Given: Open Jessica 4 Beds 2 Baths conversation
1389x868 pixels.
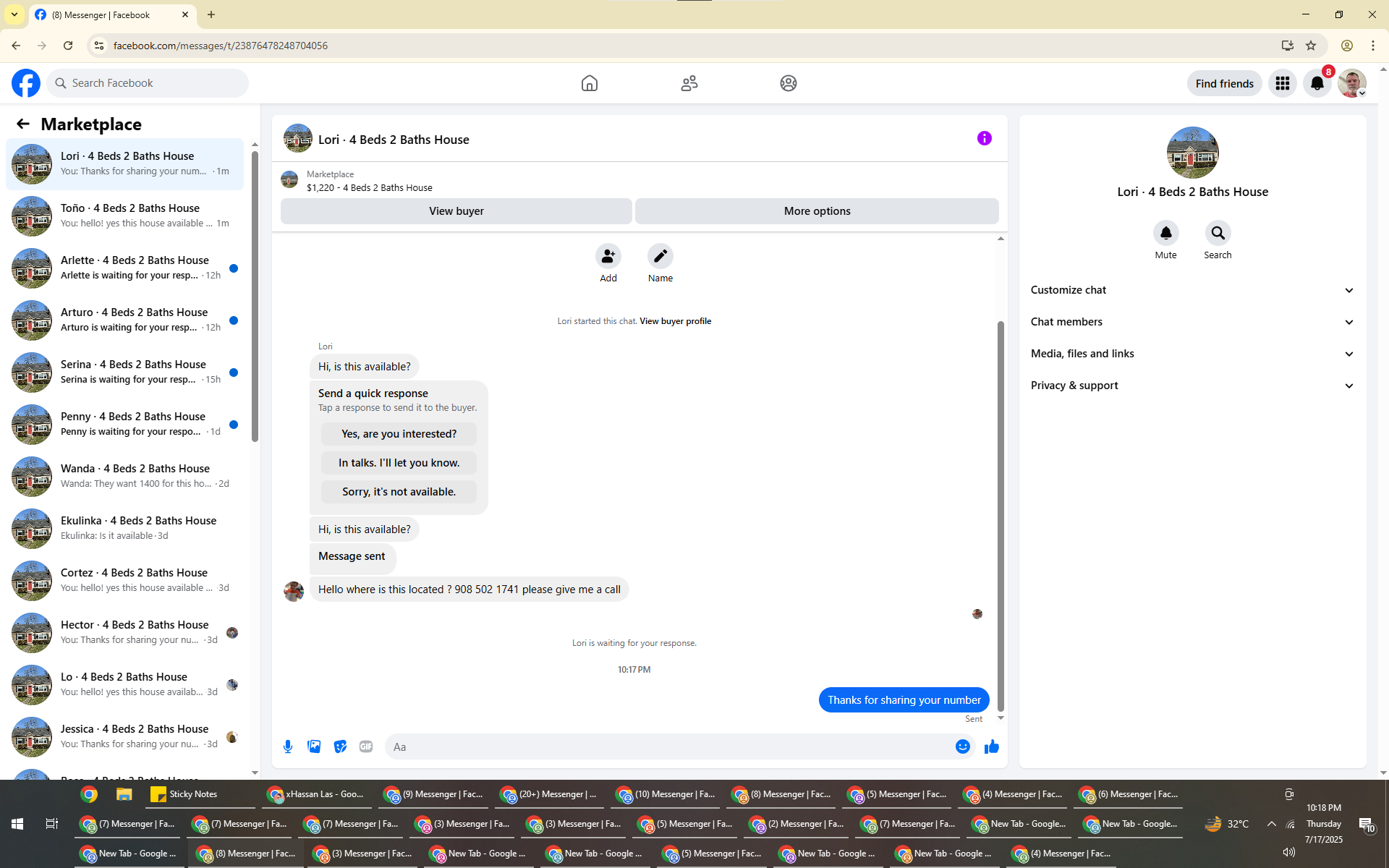Looking at the screenshot, I should coord(124,736).
